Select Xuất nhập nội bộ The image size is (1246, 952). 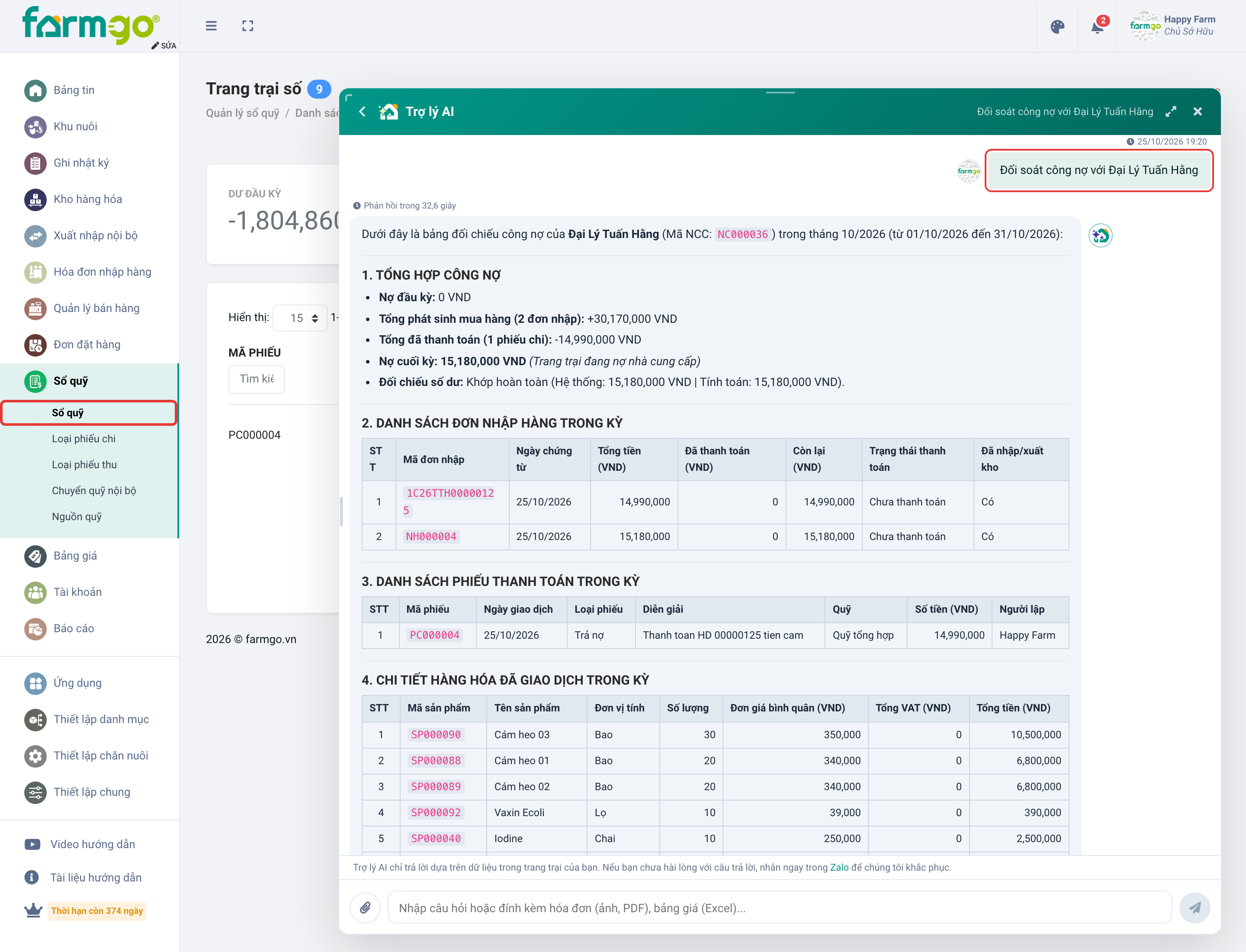point(90,235)
